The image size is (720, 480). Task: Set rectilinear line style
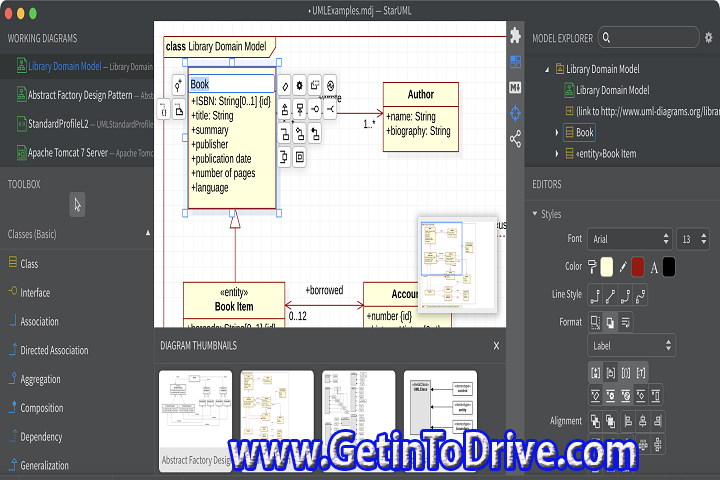pyautogui.click(x=595, y=296)
